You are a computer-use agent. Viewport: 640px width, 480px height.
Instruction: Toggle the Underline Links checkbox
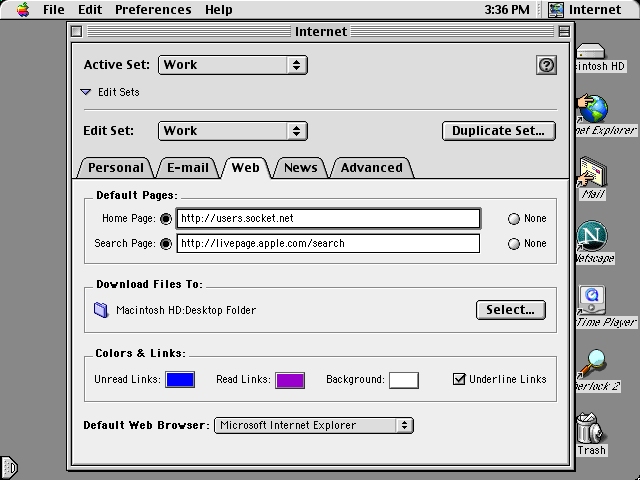[459, 379]
